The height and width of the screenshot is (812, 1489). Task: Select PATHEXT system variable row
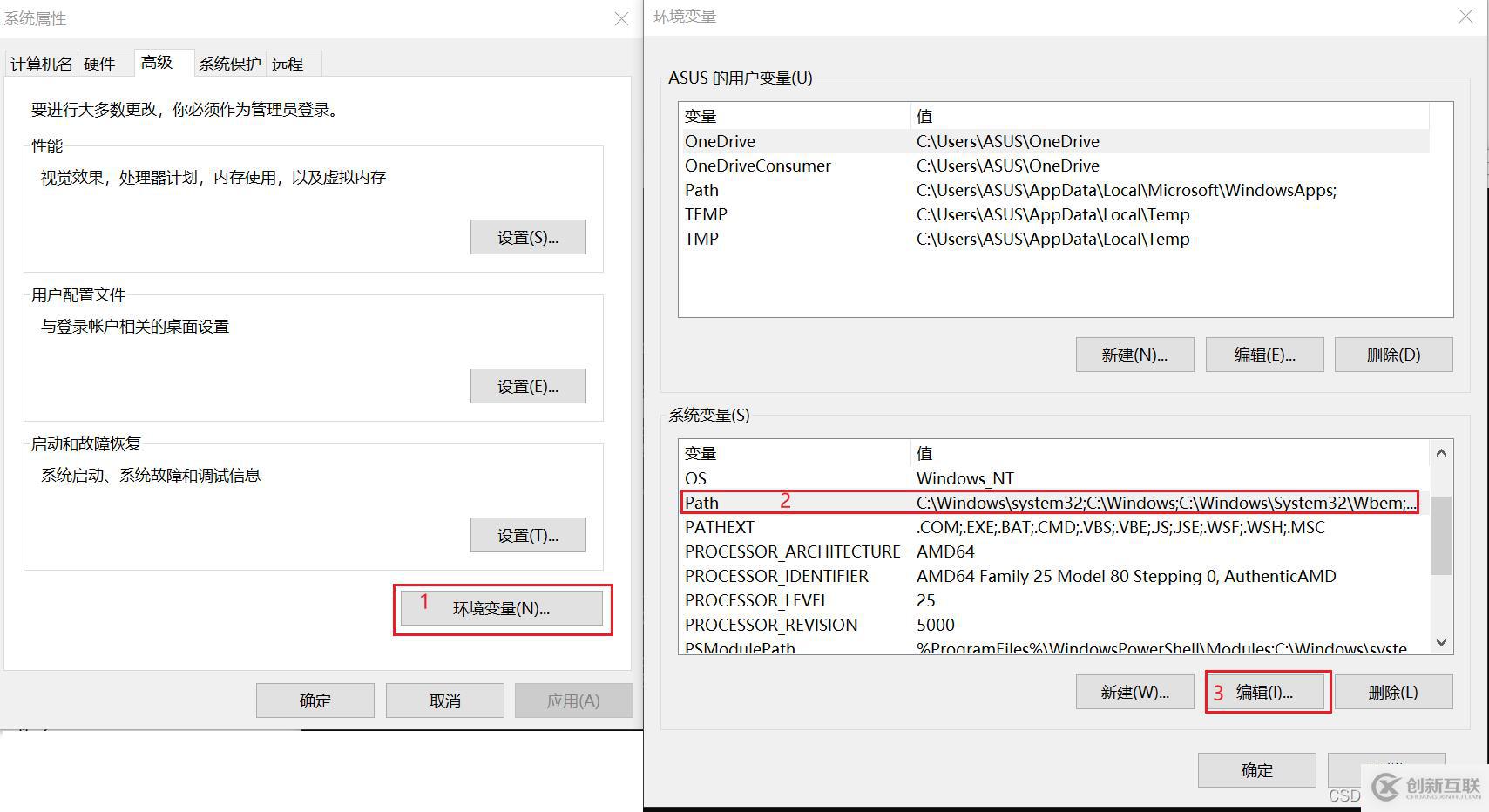[1054, 527]
